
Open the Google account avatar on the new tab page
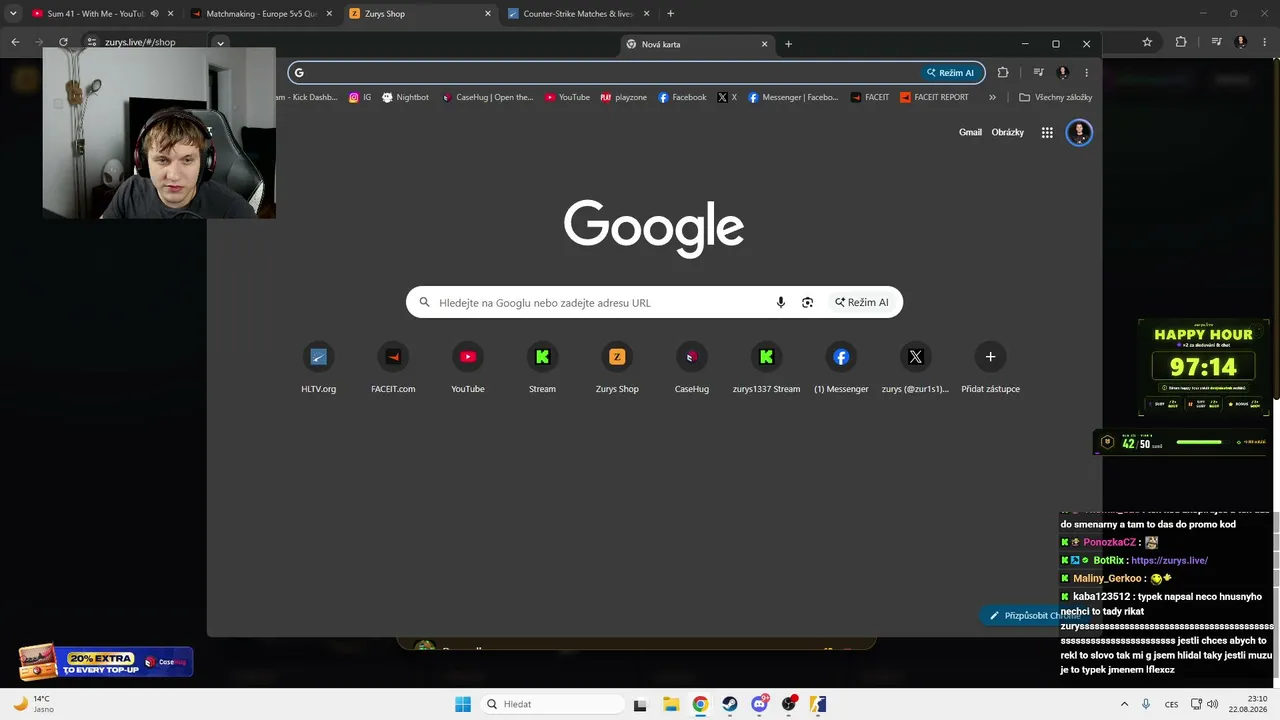point(1079,132)
